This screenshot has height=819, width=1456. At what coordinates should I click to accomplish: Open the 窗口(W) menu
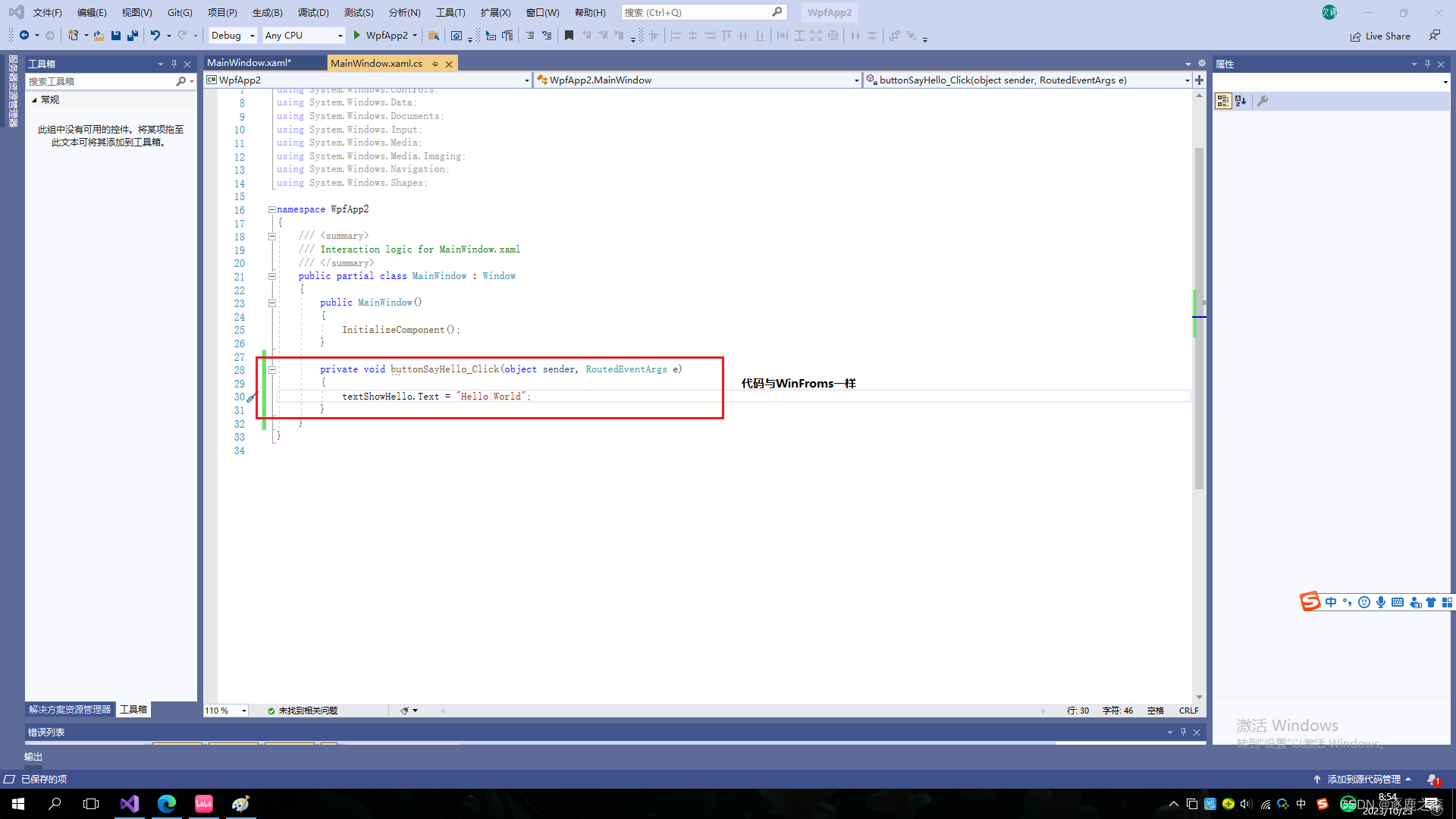click(x=542, y=12)
